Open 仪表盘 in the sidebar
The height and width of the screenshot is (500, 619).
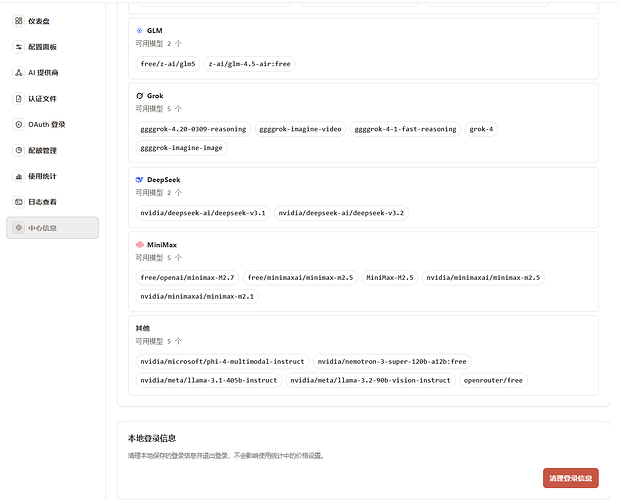(x=53, y=21)
